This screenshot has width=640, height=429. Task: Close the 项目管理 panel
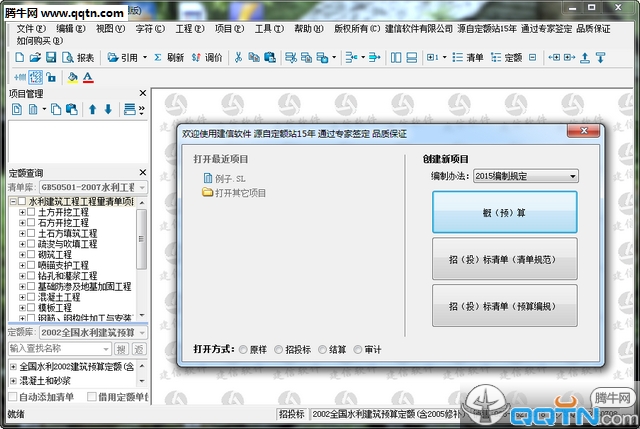tap(142, 93)
